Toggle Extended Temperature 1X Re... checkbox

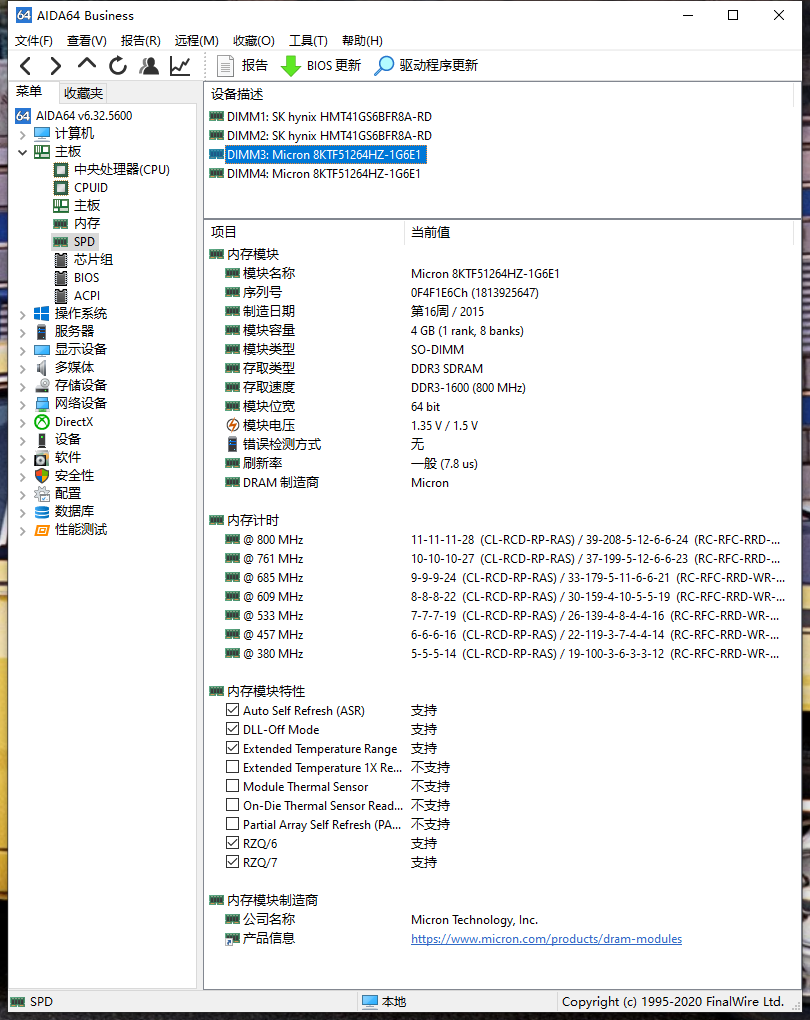pos(232,767)
